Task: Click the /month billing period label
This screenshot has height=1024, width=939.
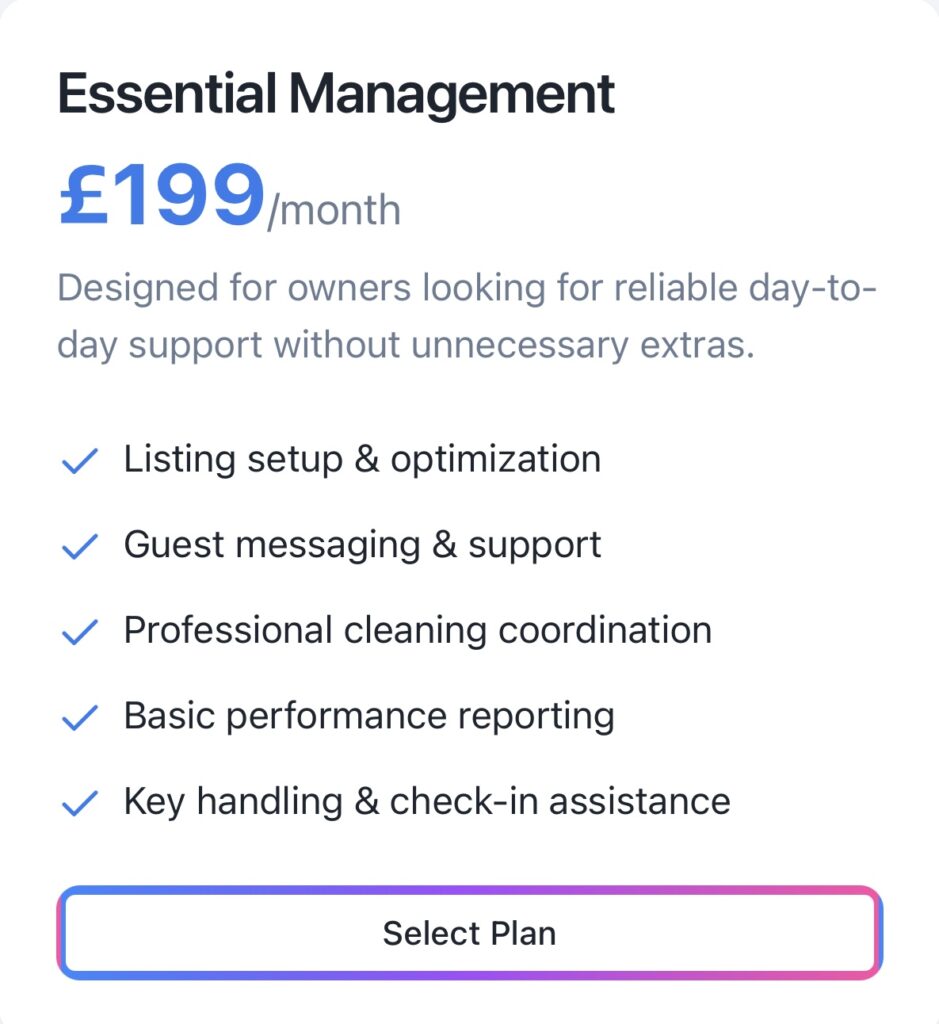Action: (x=334, y=211)
